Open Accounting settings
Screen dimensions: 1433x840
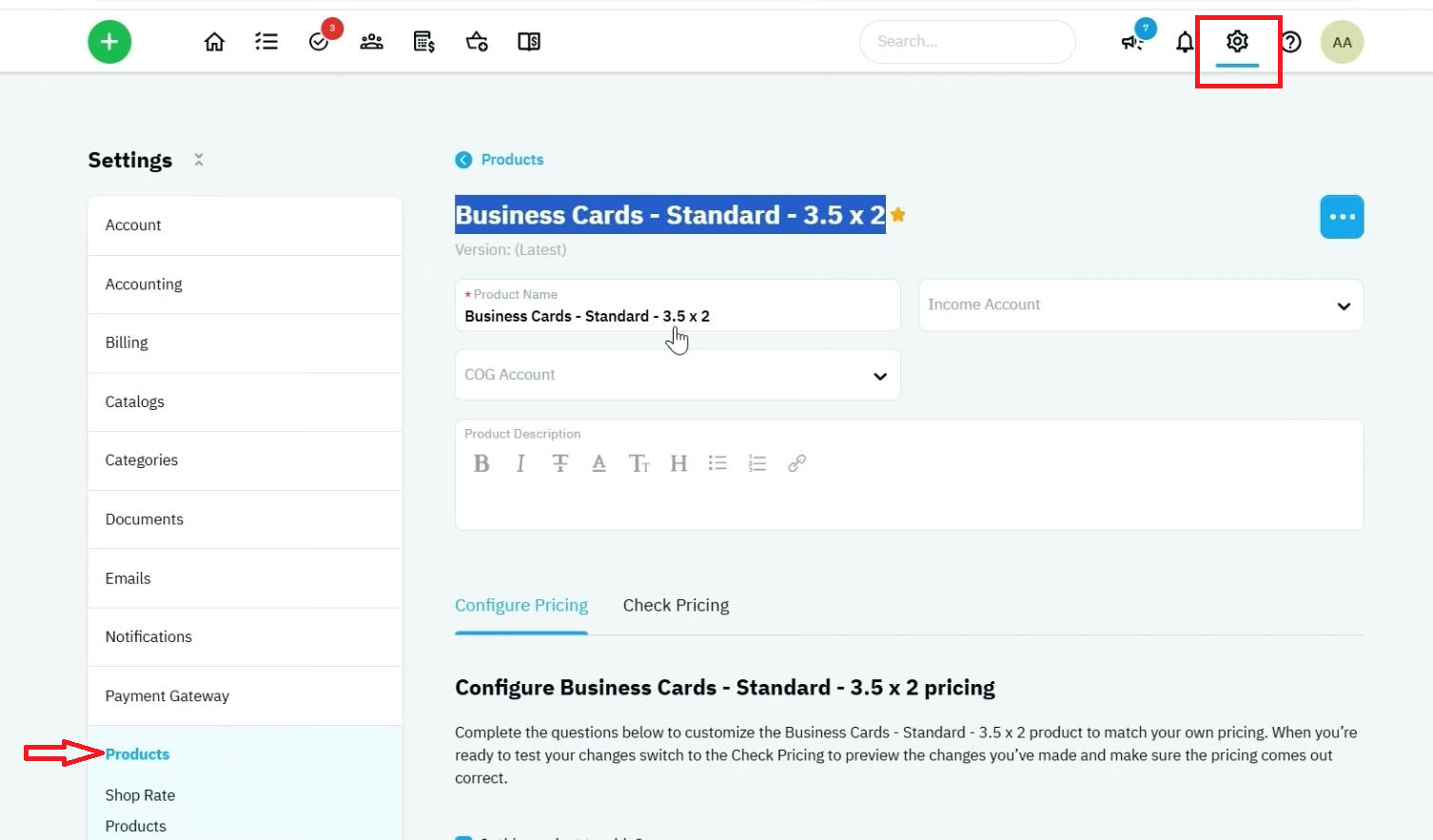pyautogui.click(x=245, y=284)
